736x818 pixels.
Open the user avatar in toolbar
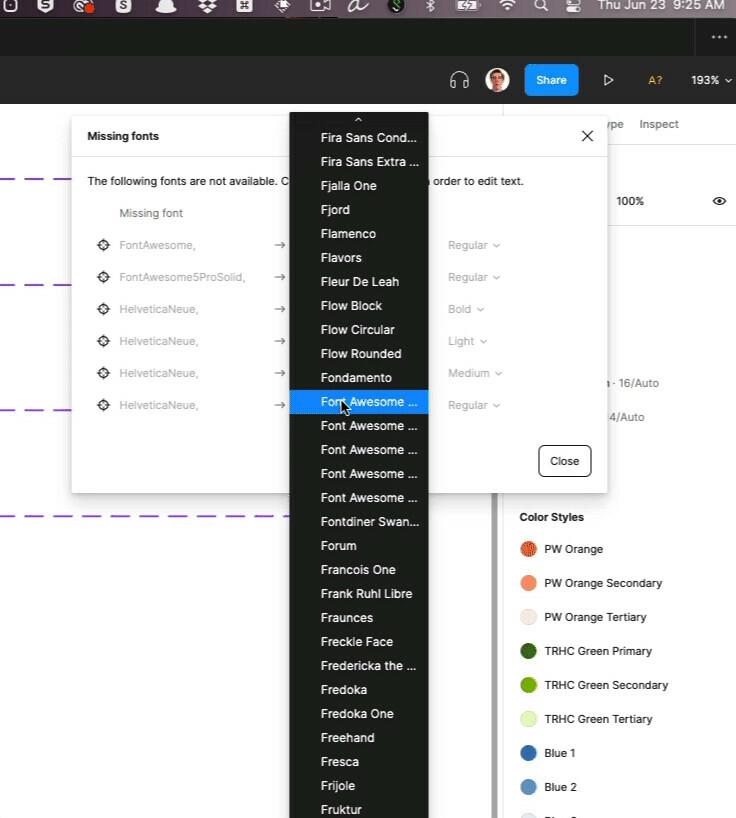pyautogui.click(x=497, y=80)
